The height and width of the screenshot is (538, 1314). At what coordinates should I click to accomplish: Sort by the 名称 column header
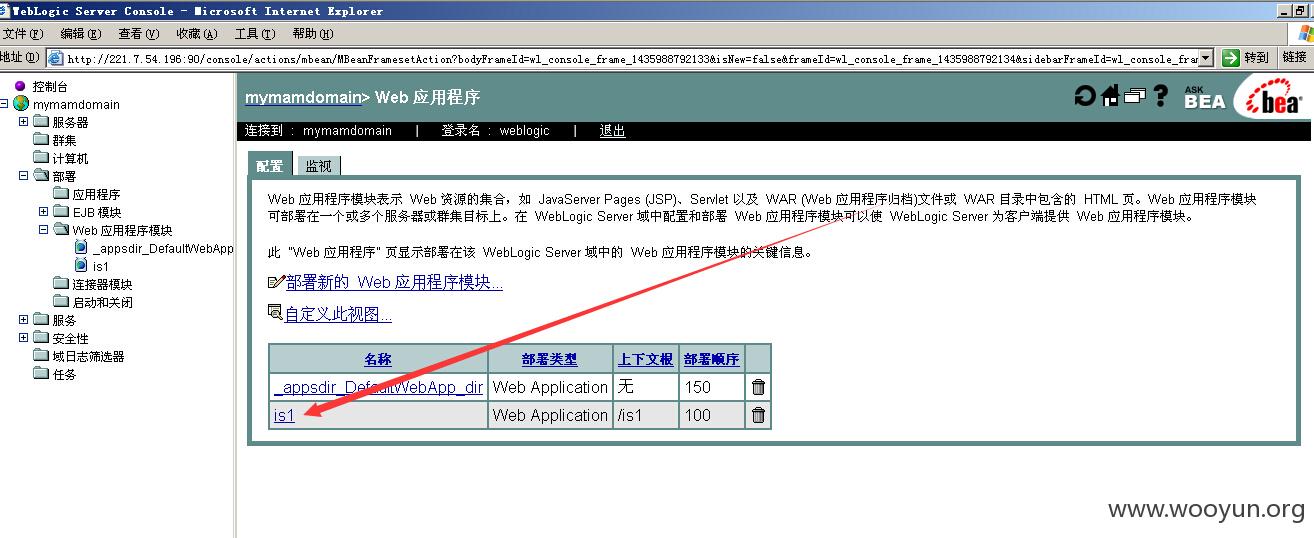click(378, 359)
